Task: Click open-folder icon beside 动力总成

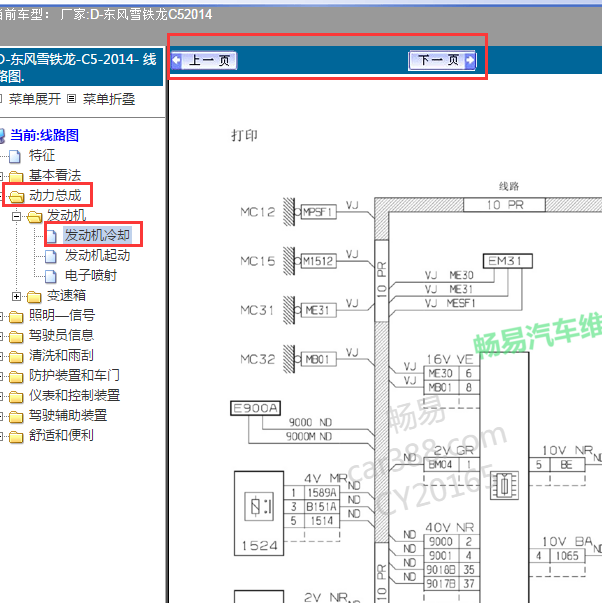Action: click(16, 197)
